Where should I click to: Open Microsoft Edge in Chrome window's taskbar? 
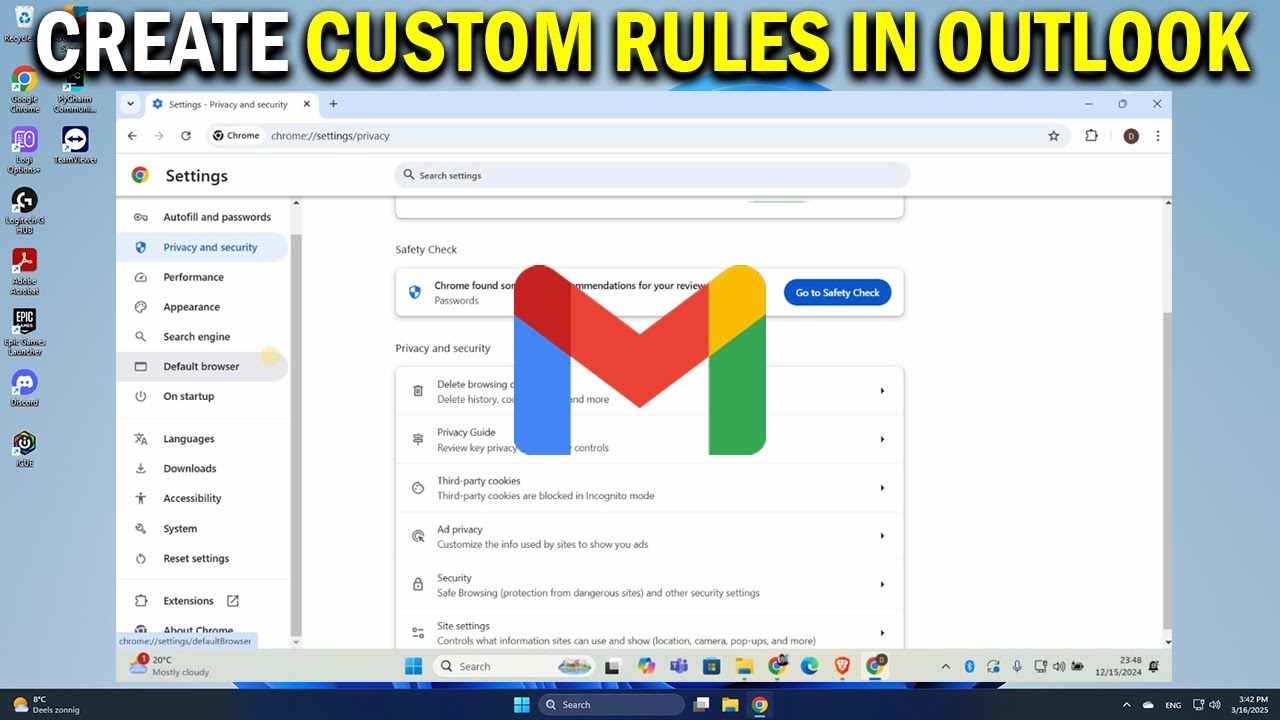coord(810,665)
